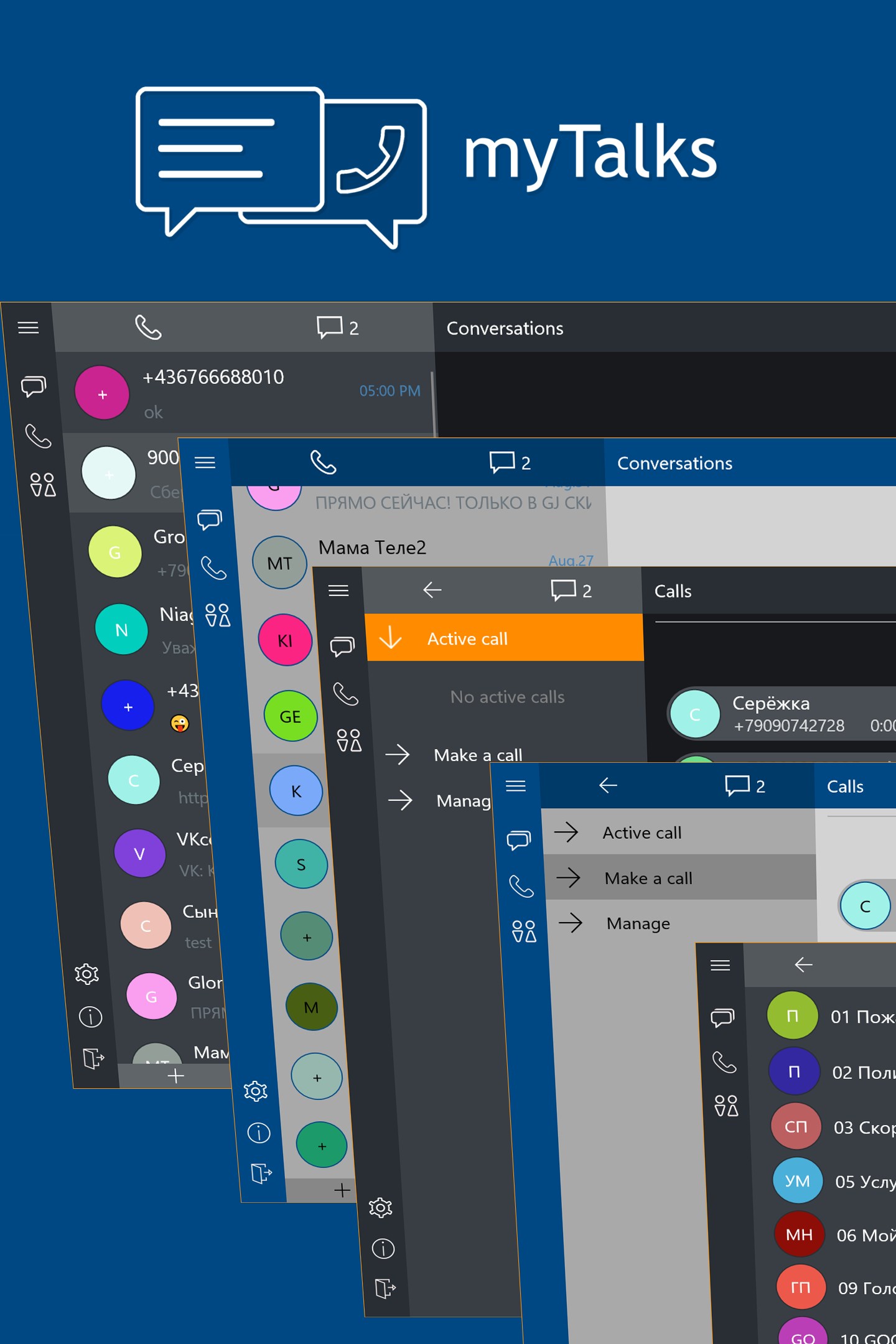Open the chat sidebar icon in the rear dark Conversations window
Image resolution: width=896 pixels, height=1344 pixels.
pyautogui.click(x=34, y=386)
